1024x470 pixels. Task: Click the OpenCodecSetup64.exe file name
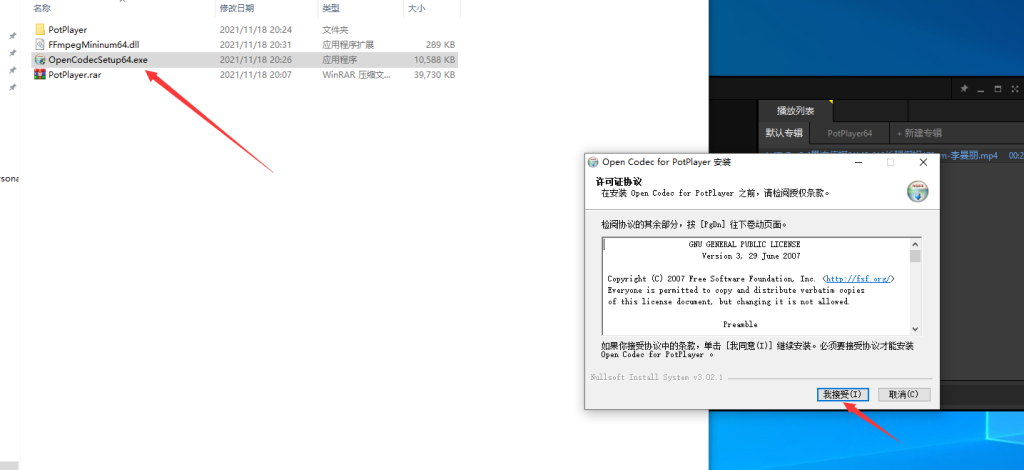coord(98,59)
